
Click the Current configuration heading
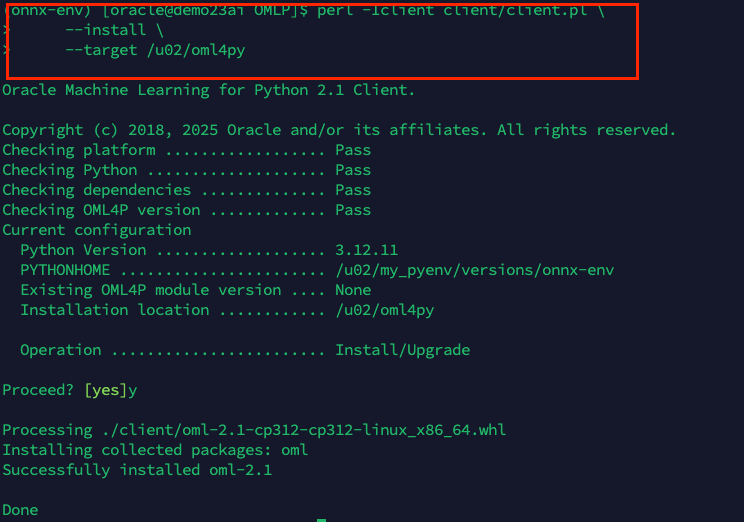coord(96,230)
